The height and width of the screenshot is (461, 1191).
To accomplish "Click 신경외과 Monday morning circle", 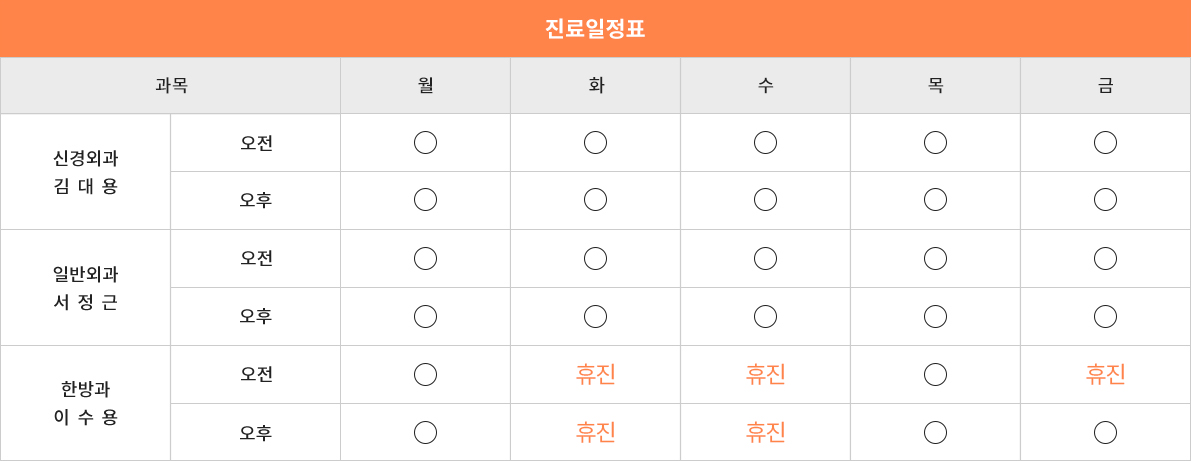I will click(425, 143).
